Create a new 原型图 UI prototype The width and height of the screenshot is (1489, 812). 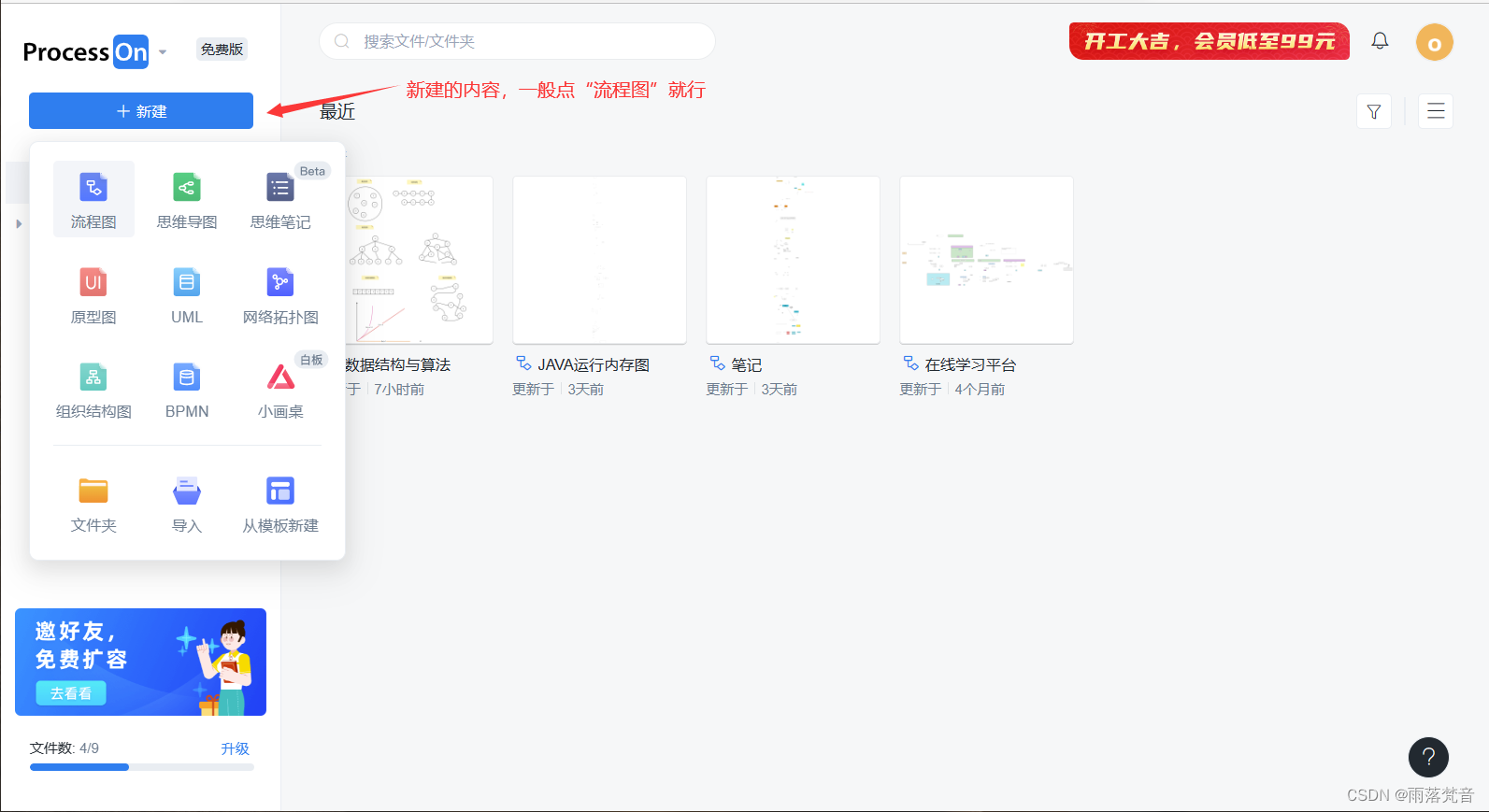point(93,294)
